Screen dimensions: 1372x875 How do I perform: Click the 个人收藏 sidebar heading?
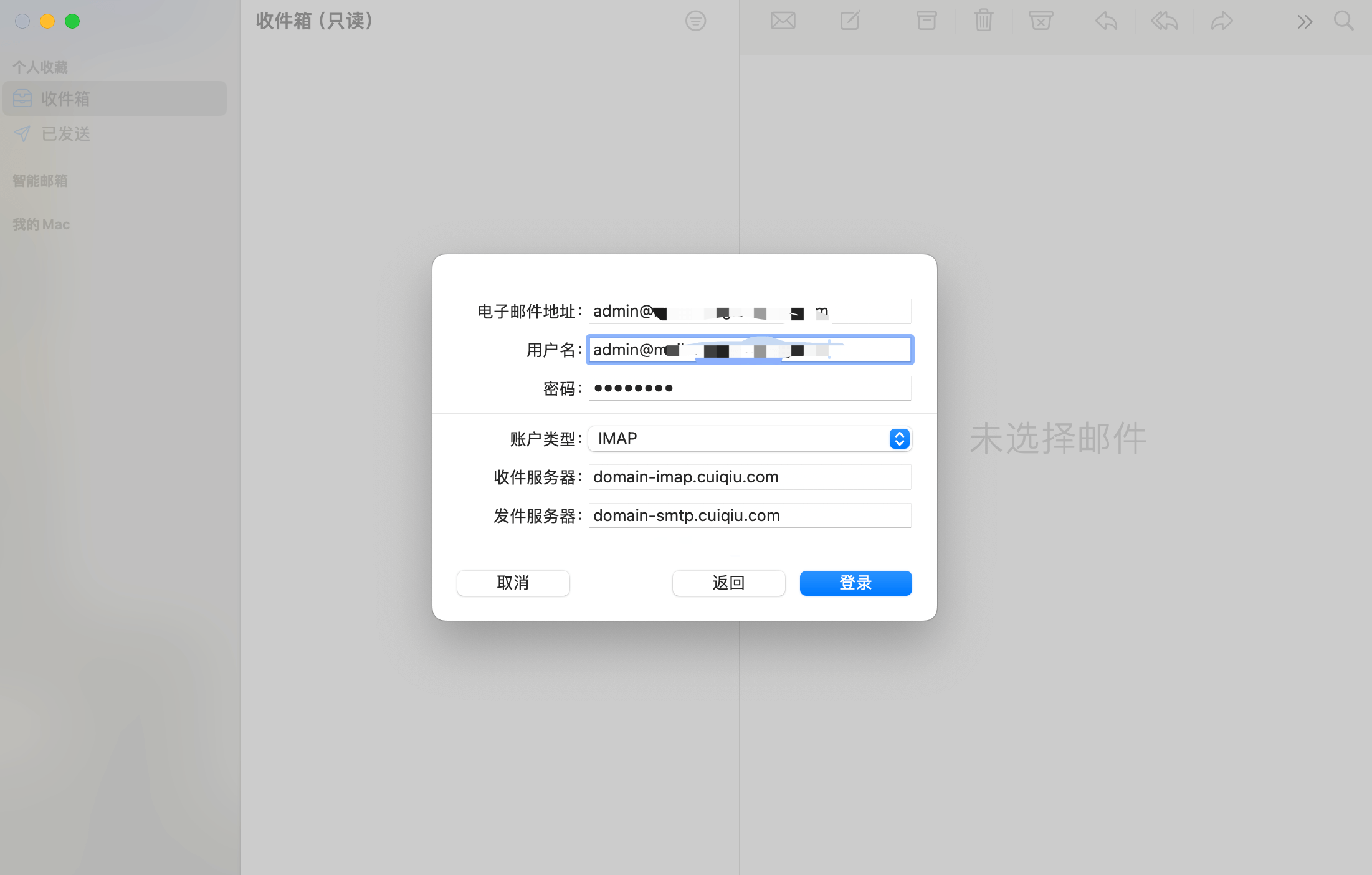pos(40,67)
